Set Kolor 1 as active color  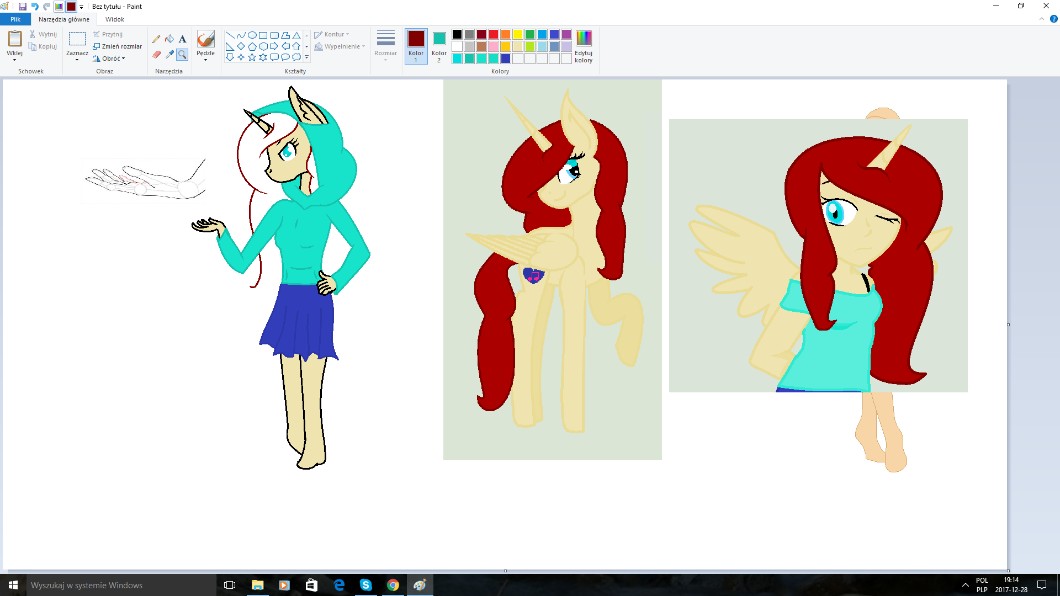[416, 45]
